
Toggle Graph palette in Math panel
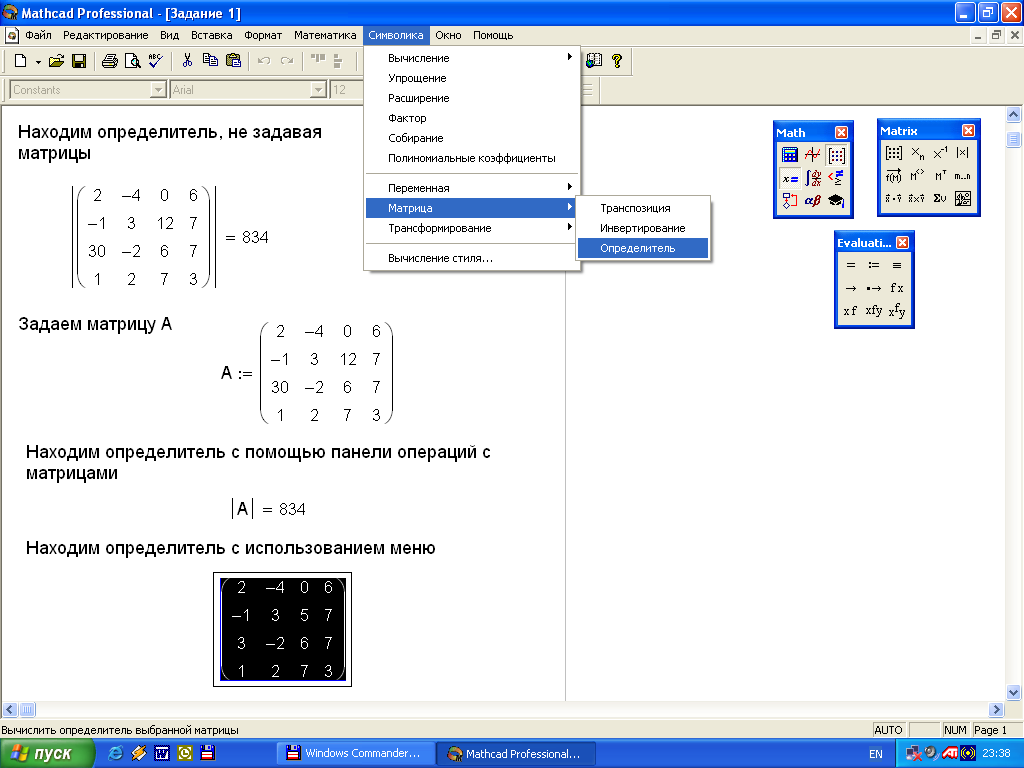pos(813,155)
